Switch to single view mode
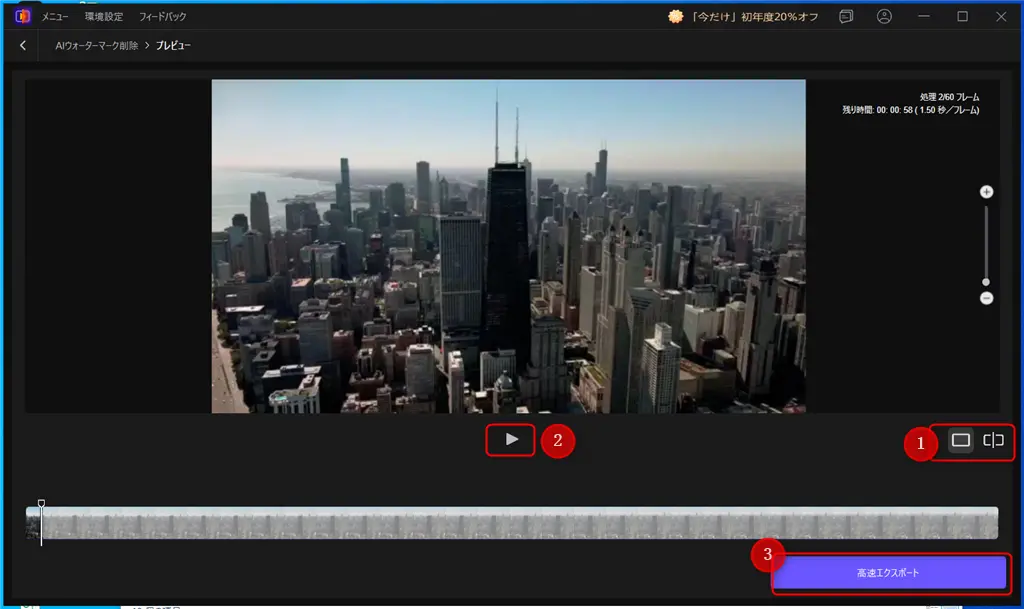Viewport: 1024px width, 609px height. (x=961, y=441)
